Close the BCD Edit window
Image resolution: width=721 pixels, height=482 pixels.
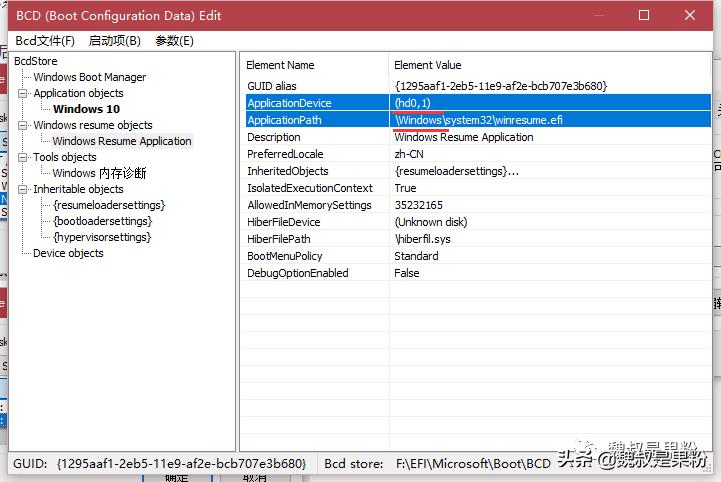click(690, 15)
